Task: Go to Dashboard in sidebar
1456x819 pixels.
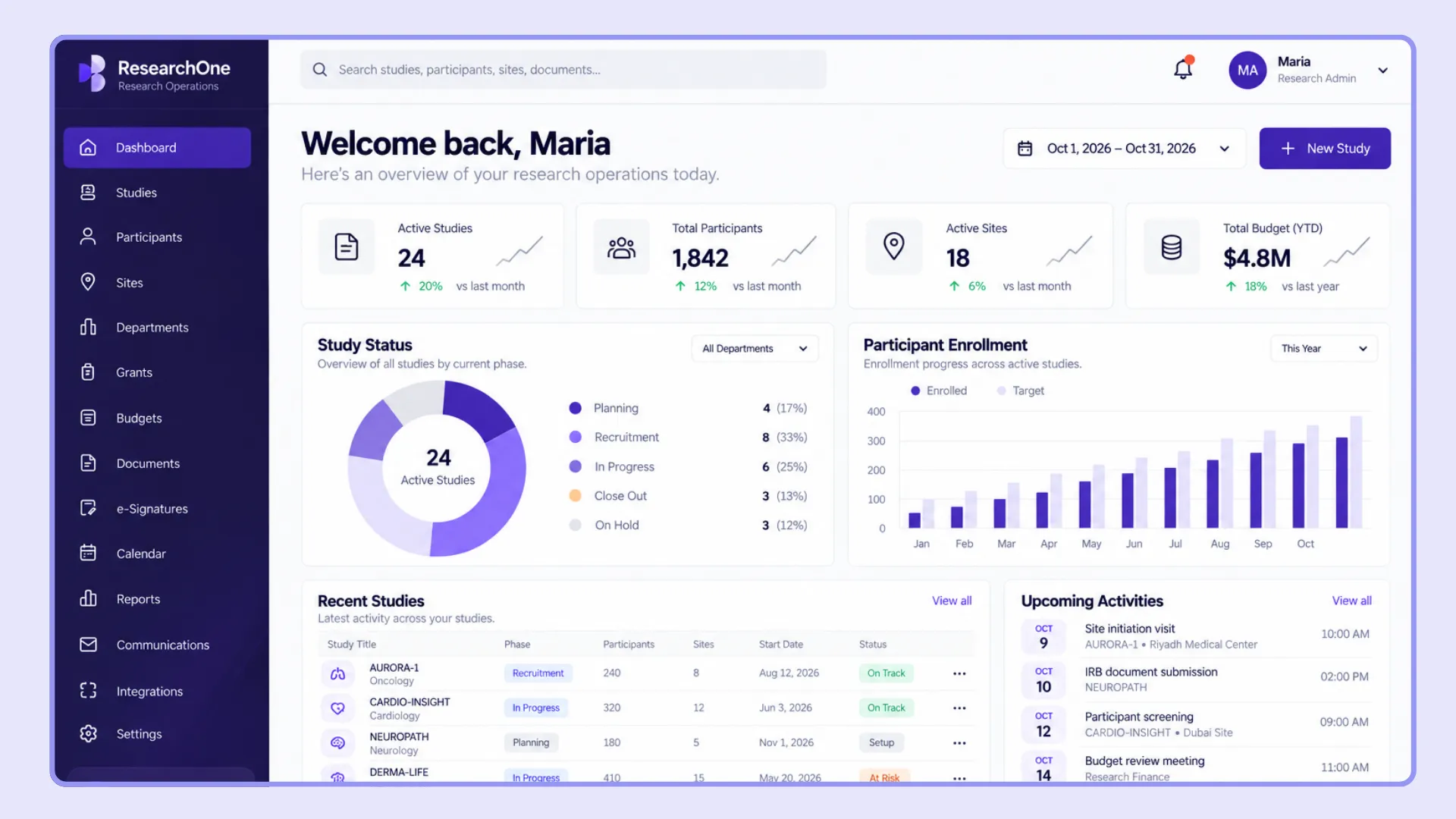Action: [157, 148]
